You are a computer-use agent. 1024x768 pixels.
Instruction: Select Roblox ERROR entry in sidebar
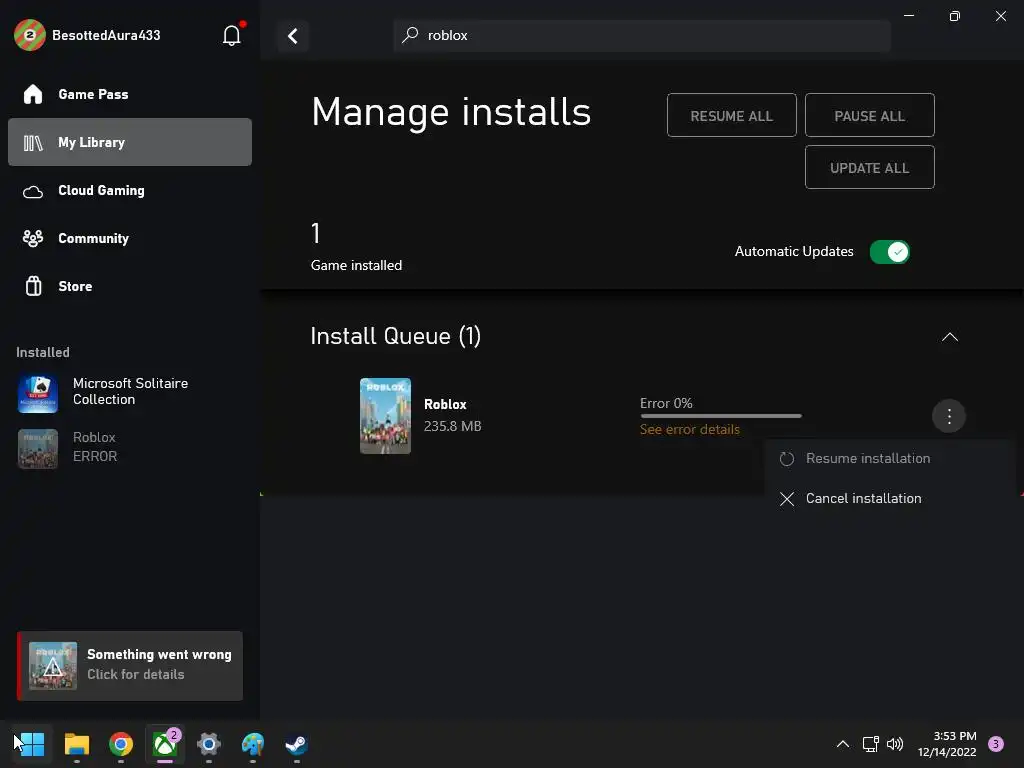click(130, 448)
